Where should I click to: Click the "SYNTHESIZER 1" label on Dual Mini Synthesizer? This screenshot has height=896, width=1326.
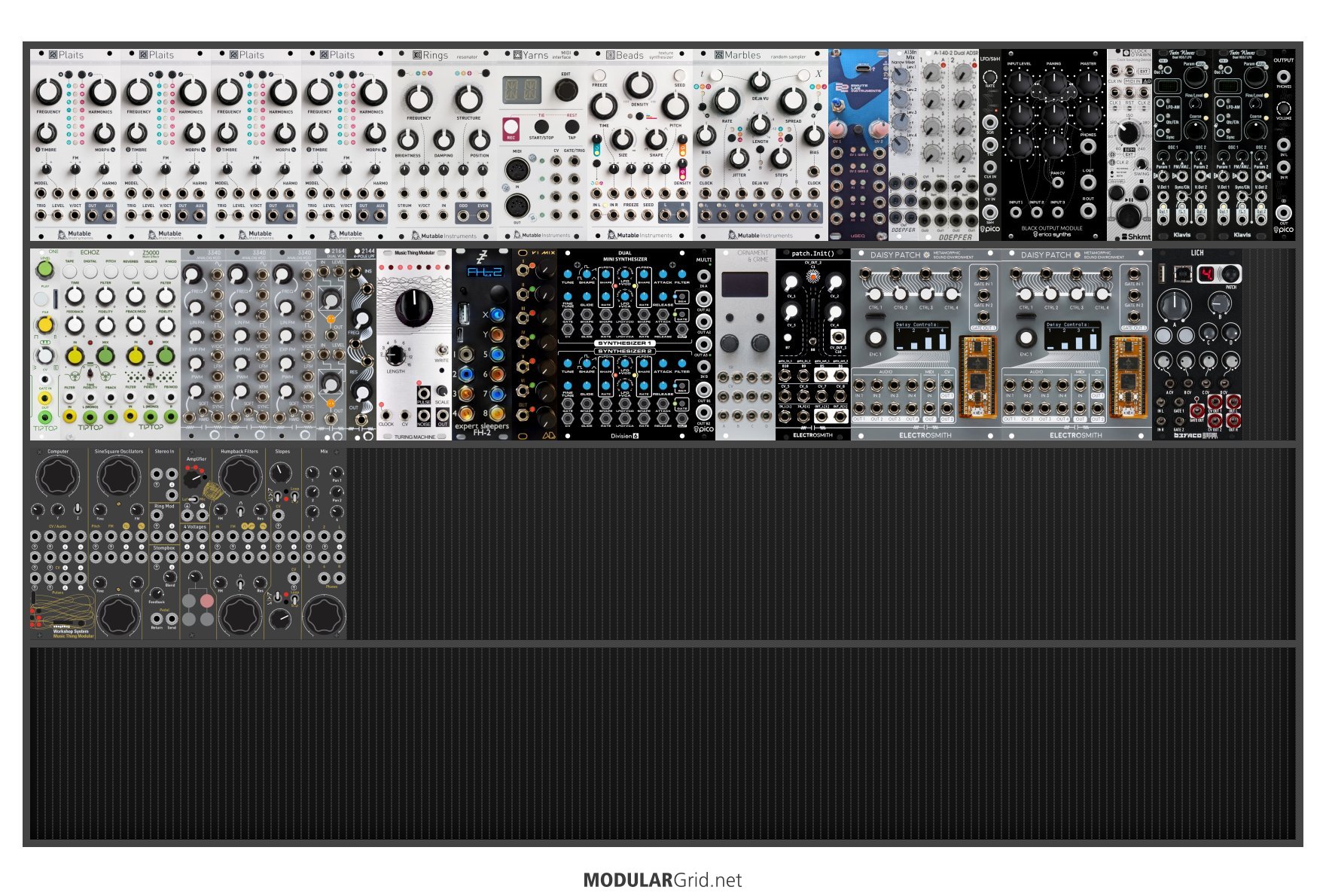624,343
